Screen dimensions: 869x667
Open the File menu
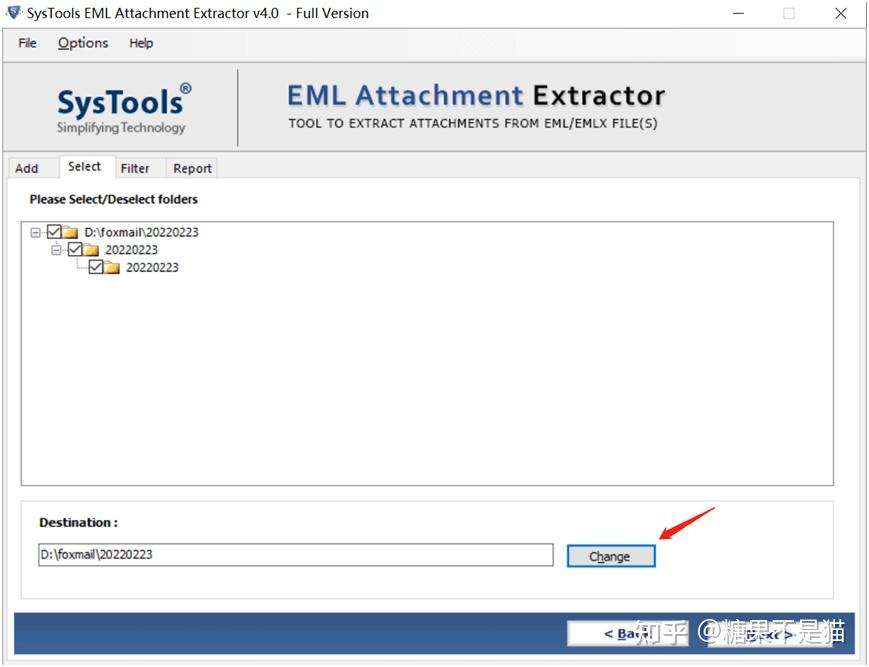pyautogui.click(x=26, y=43)
